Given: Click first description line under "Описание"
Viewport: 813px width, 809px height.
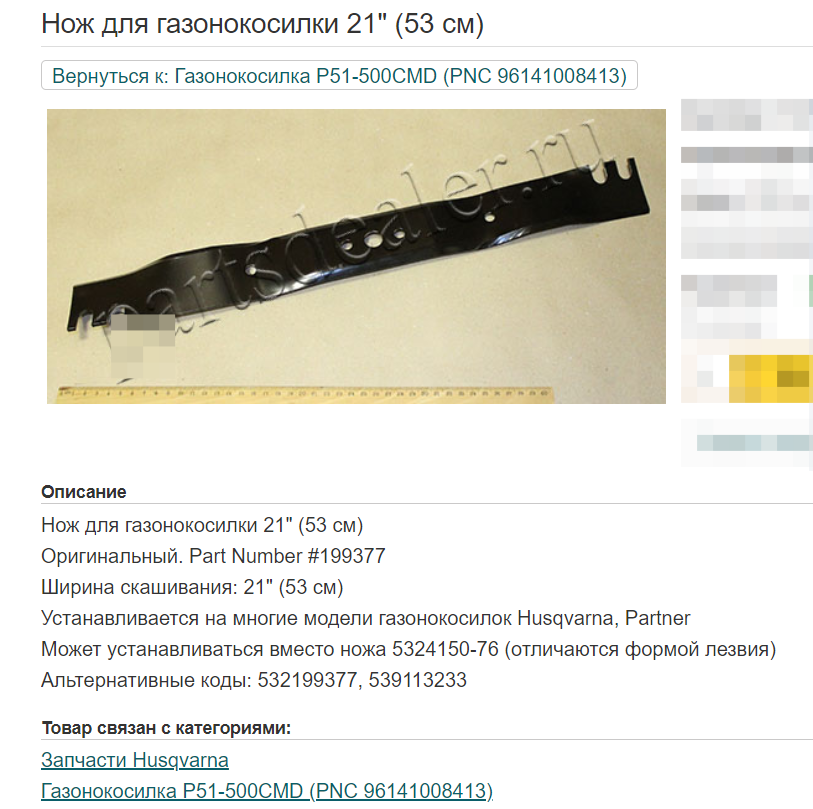Looking at the screenshot, I should (x=202, y=525).
